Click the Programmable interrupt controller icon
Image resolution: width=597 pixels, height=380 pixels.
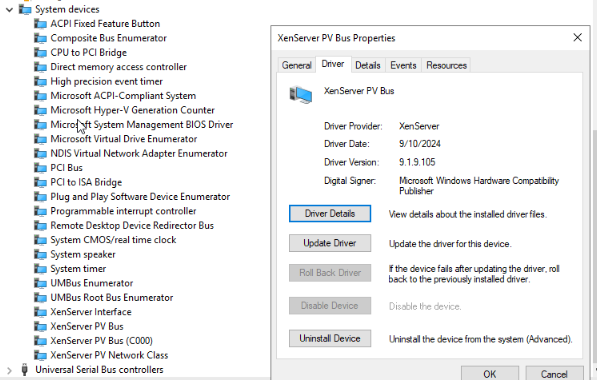[40, 211]
